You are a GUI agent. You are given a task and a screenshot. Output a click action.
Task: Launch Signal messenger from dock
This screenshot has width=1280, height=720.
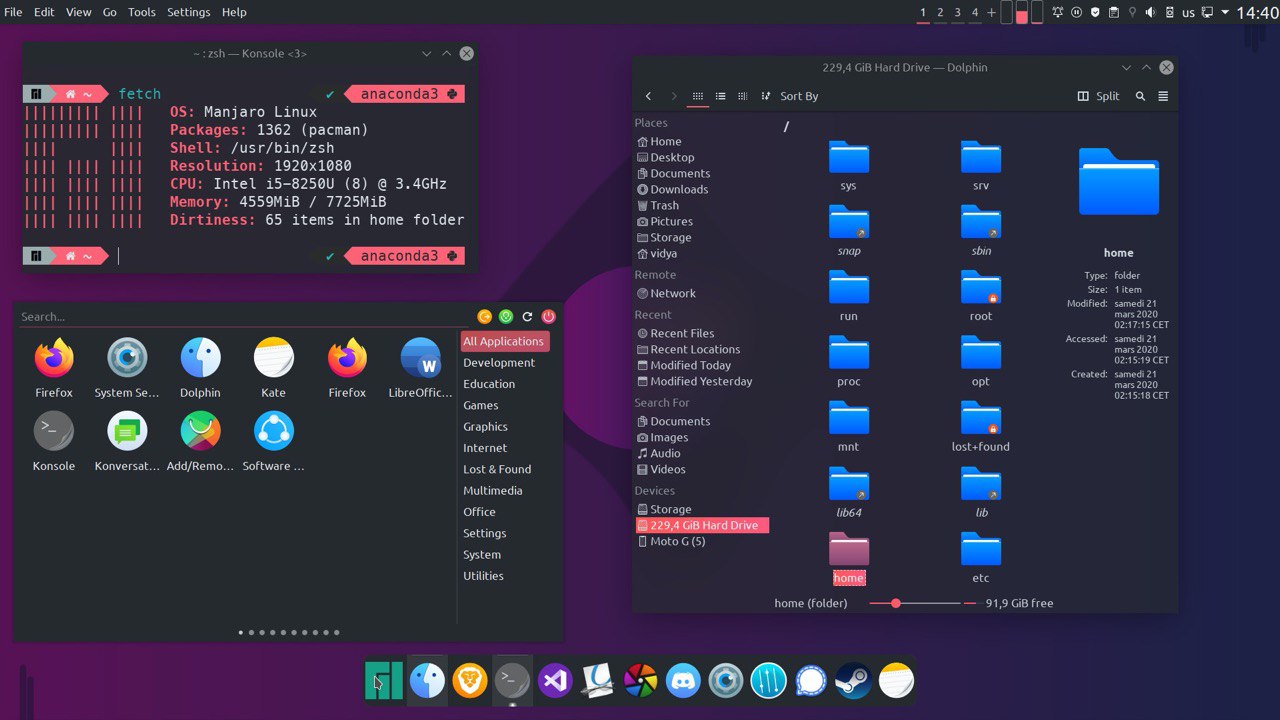click(x=812, y=681)
